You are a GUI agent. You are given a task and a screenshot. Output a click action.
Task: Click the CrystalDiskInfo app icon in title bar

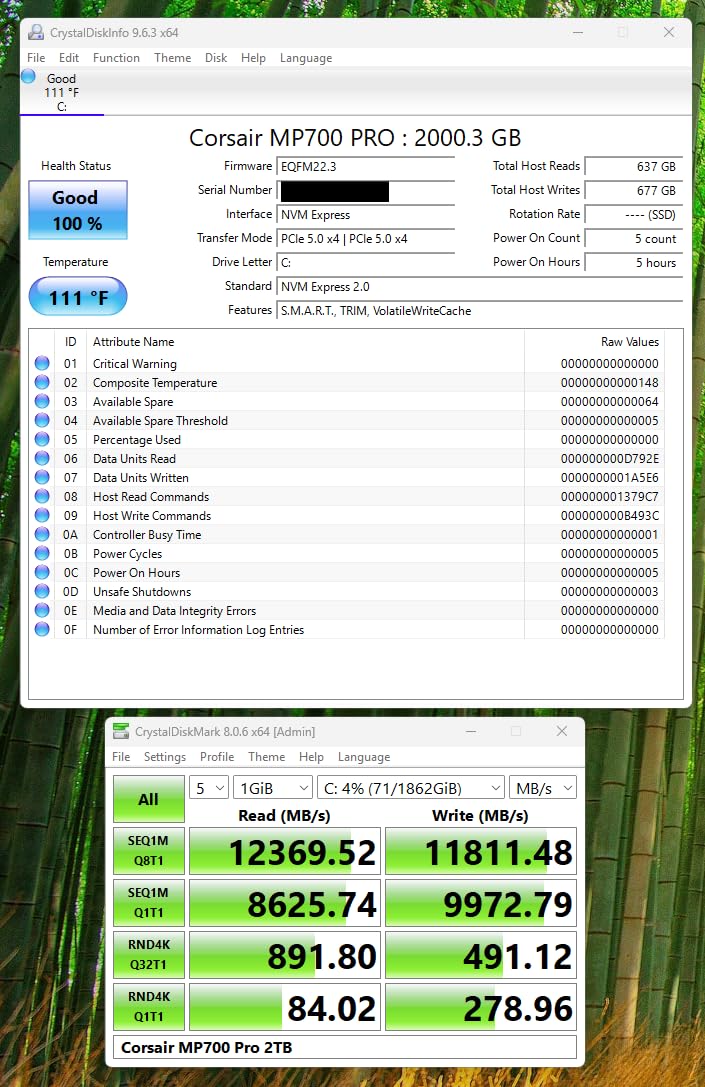tap(36, 32)
